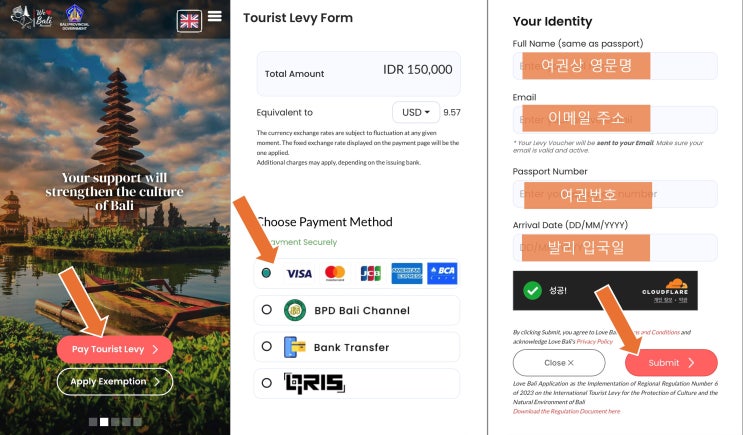The image size is (743, 435).
Task: Select BPD Bali Channel payment option
Action: tap(267, 309)
